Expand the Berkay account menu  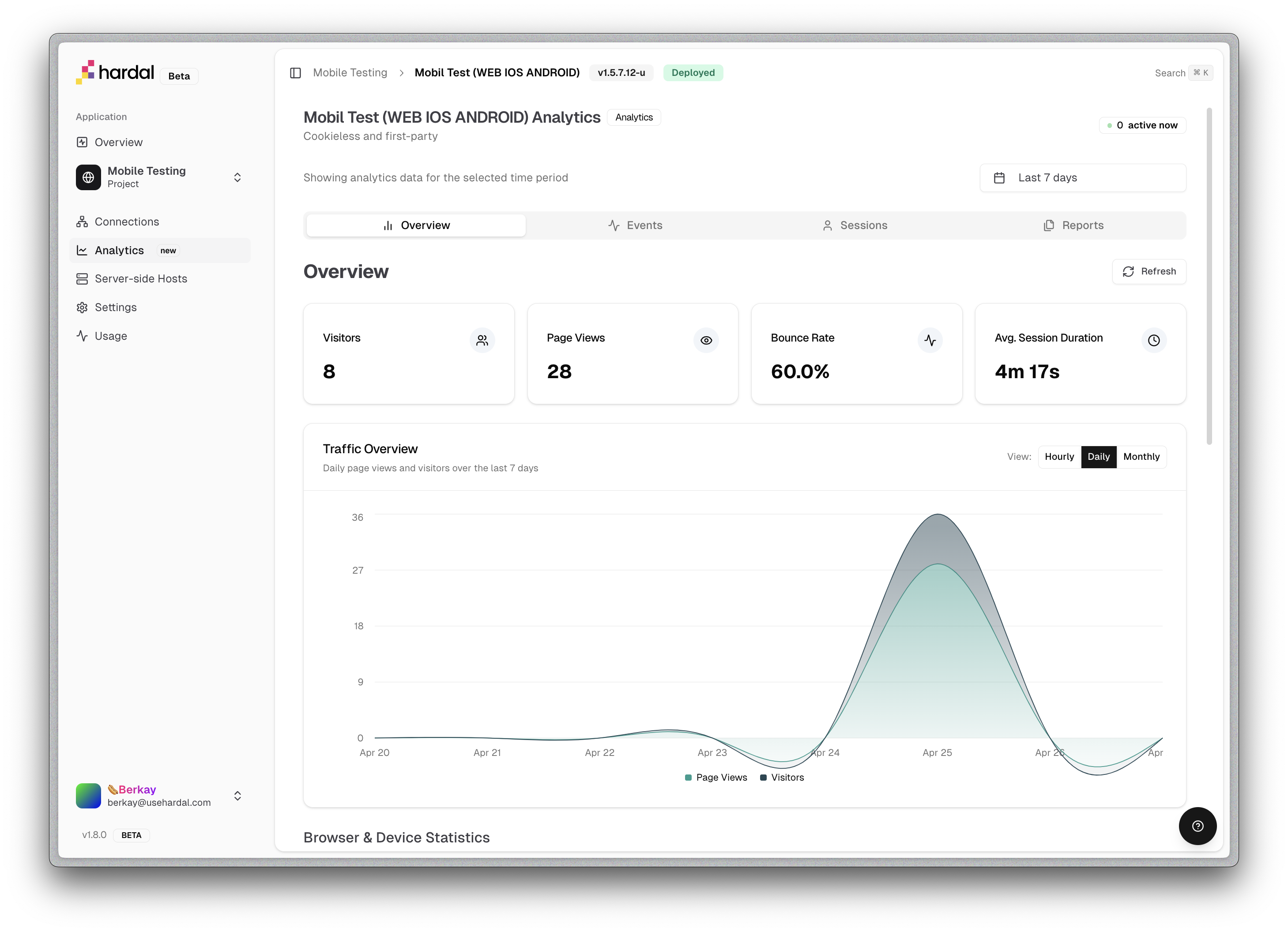tap(237, 796)
